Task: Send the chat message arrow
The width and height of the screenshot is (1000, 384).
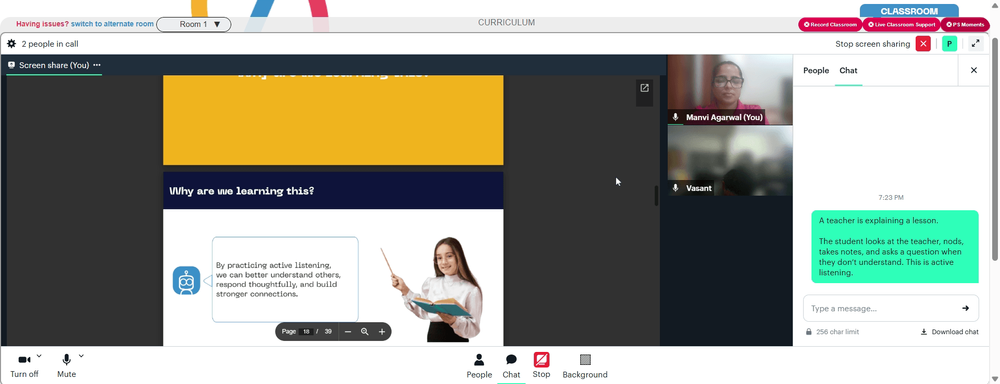Action: click(966, 308)
